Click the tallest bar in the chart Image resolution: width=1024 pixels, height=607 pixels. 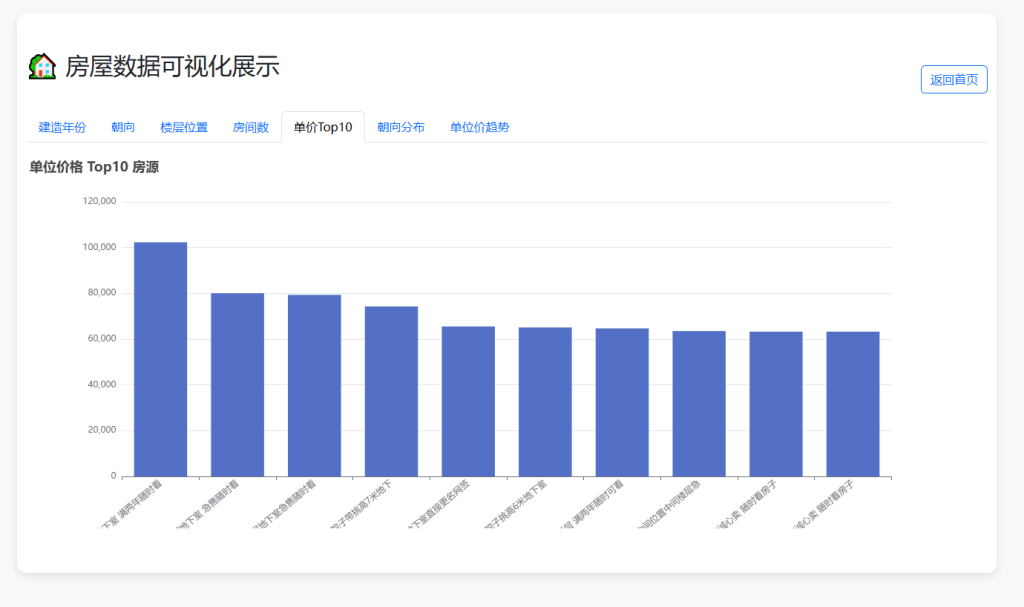[x=160, y=360]
